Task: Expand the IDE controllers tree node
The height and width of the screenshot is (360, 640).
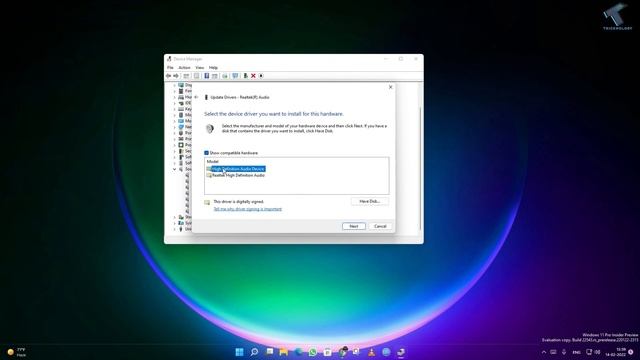Action: tap(175, 103)
